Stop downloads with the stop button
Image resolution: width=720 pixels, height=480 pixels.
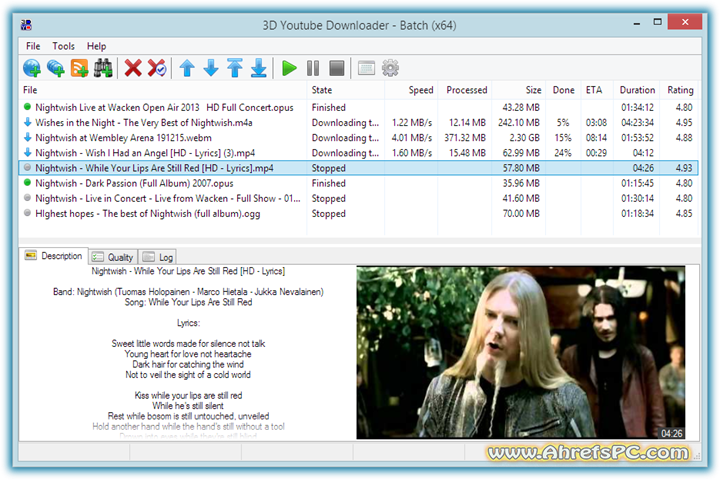click(x=337, y=68)
